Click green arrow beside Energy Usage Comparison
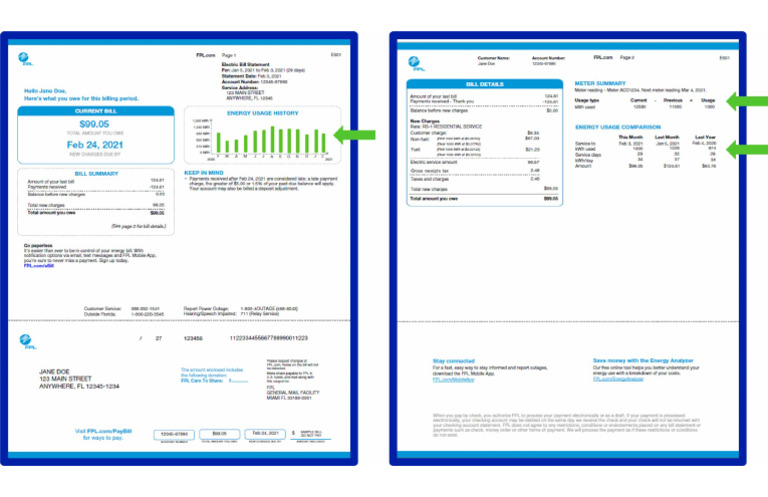 click(x=747, y=149)
